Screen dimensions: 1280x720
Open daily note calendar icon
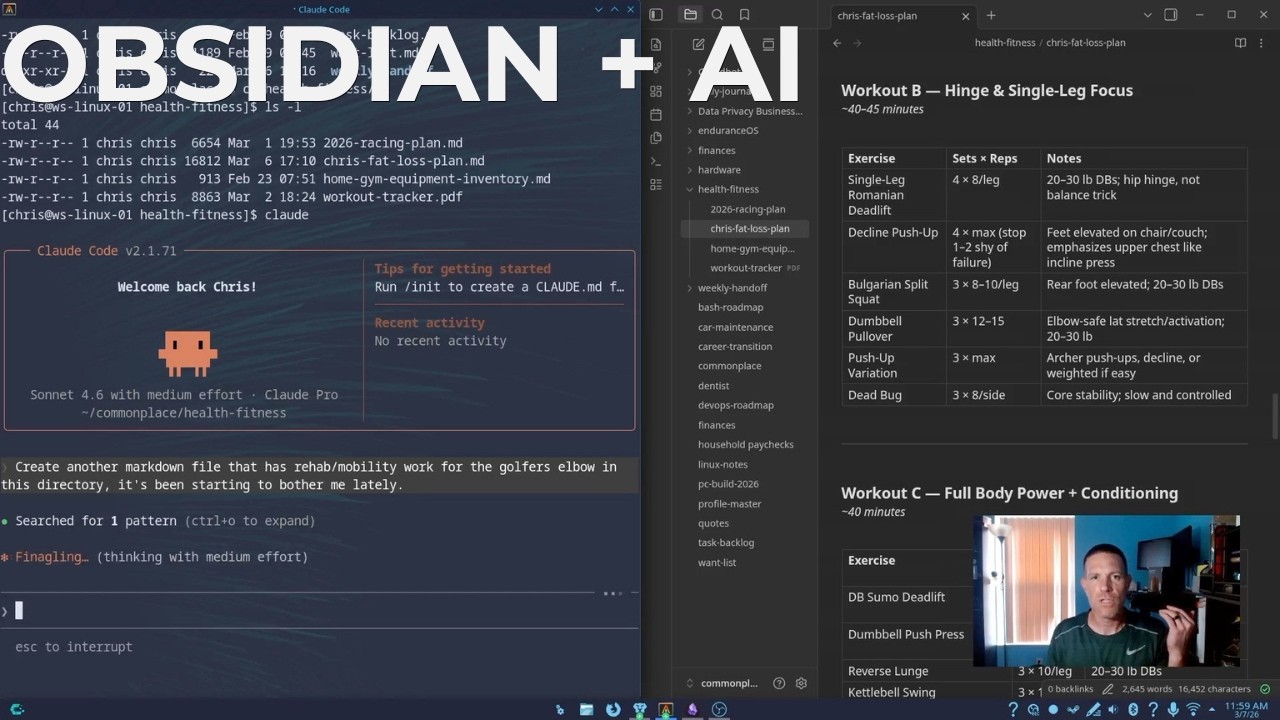point(656,115)
